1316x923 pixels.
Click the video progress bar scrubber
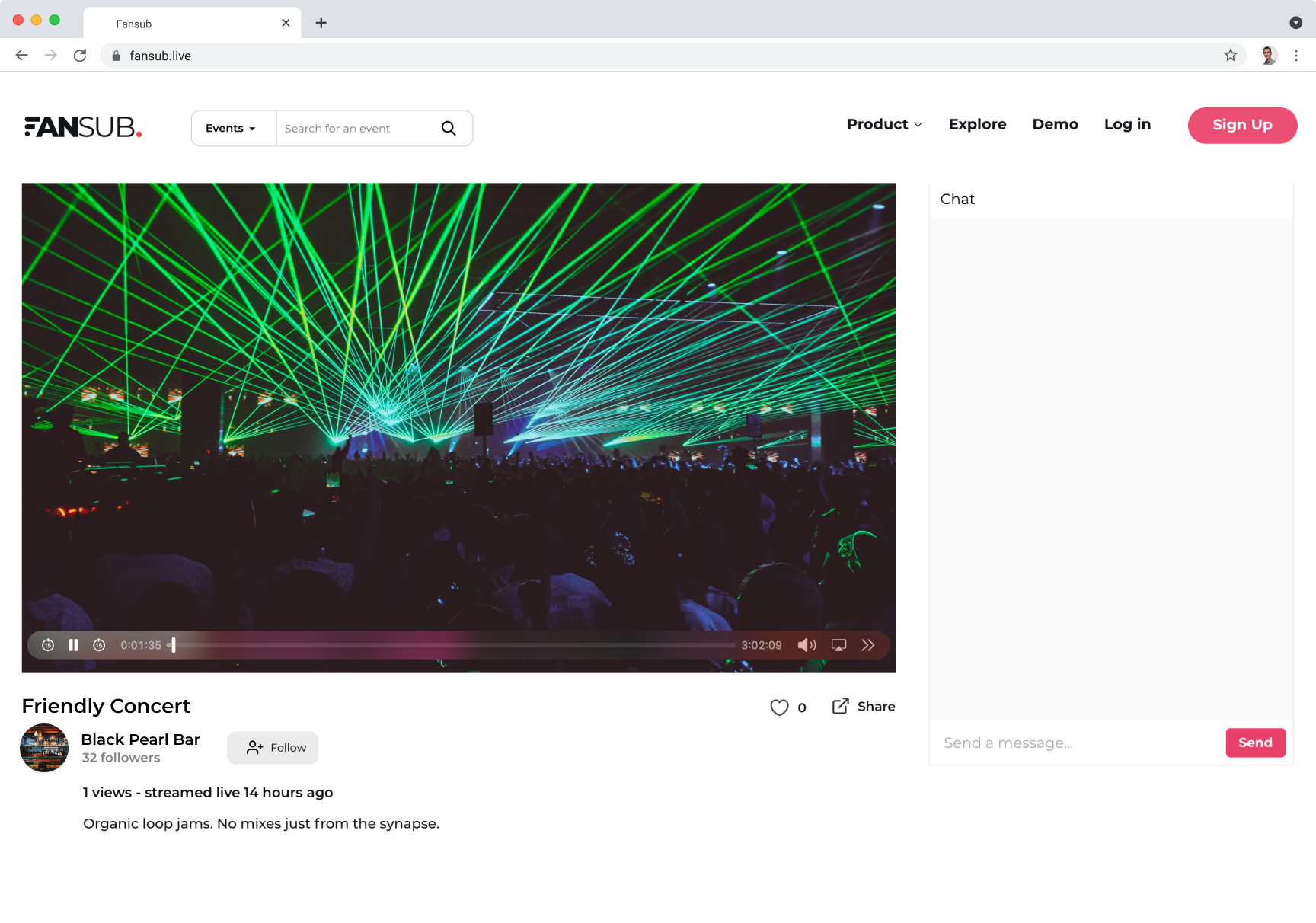pos(174,645)
